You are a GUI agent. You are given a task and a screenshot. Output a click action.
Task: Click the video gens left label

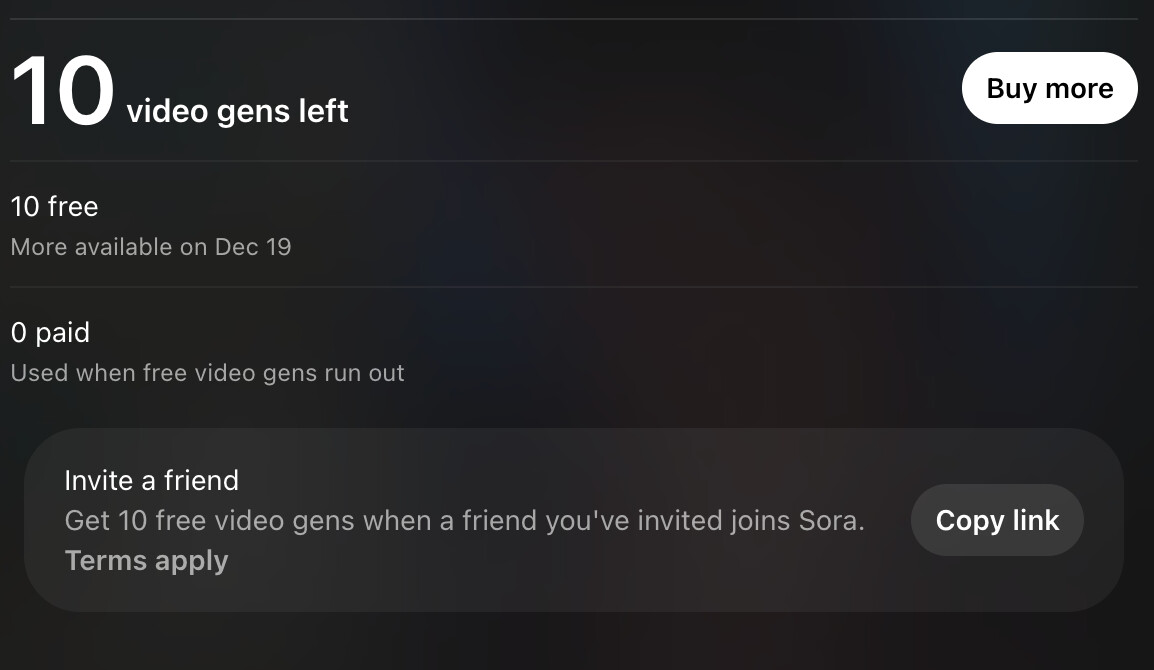click(x=237, y=111)
